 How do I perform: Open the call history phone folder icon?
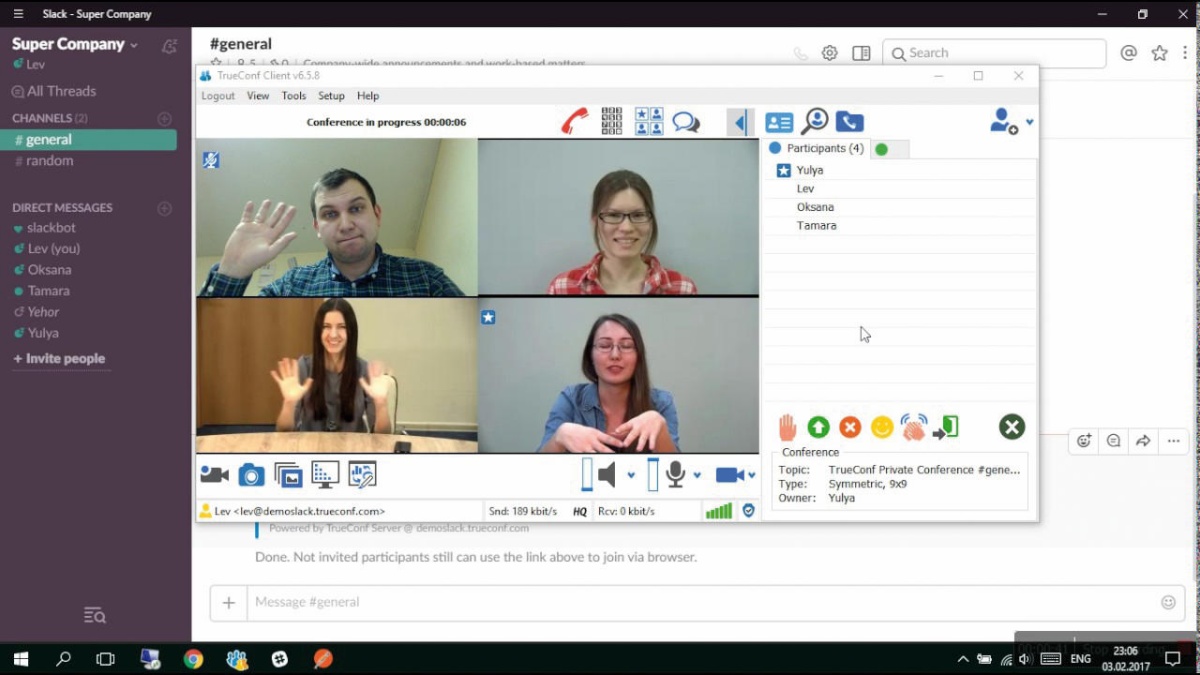coord(849,122)
